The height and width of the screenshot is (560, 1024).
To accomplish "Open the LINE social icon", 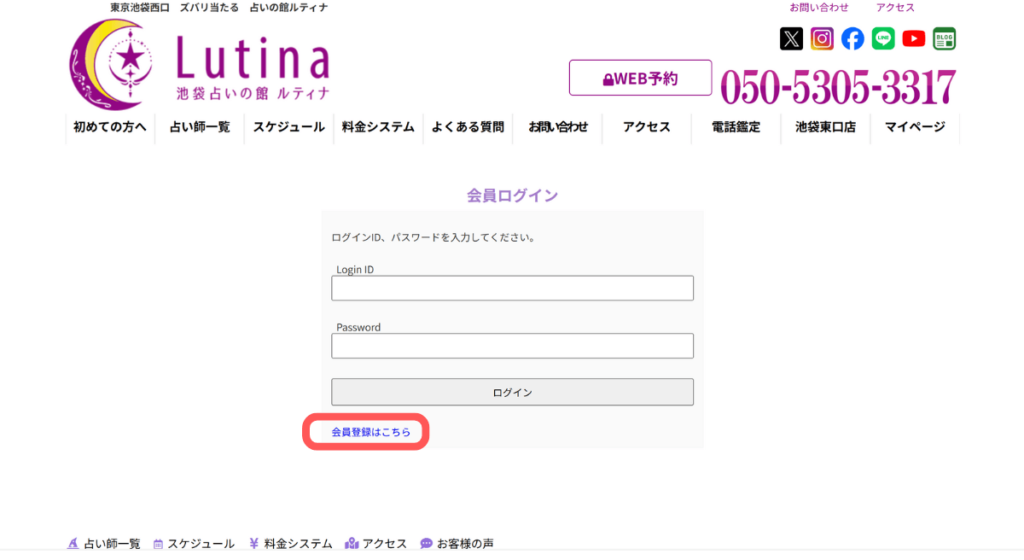I will coord(883,39).
